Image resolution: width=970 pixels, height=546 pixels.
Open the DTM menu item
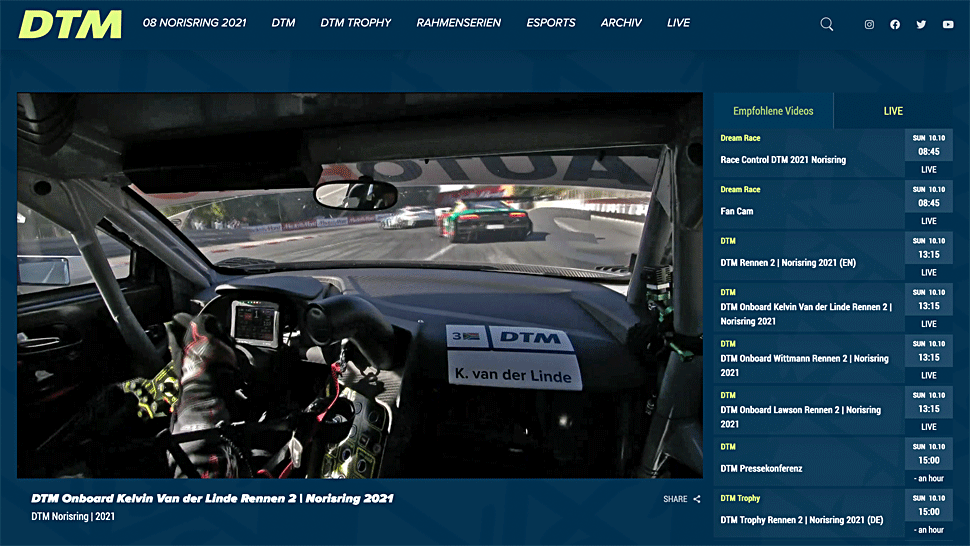coord(283,23)
